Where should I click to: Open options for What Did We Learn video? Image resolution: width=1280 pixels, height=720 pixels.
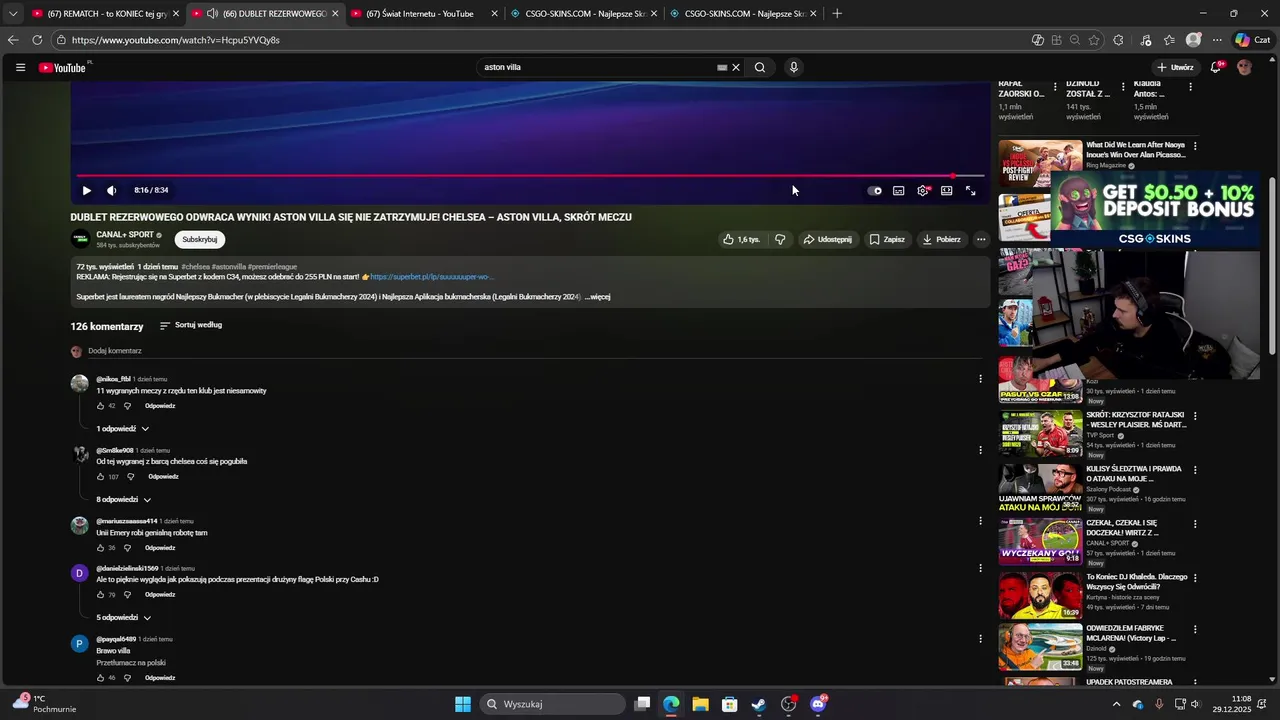click(x=1195, y=146)
